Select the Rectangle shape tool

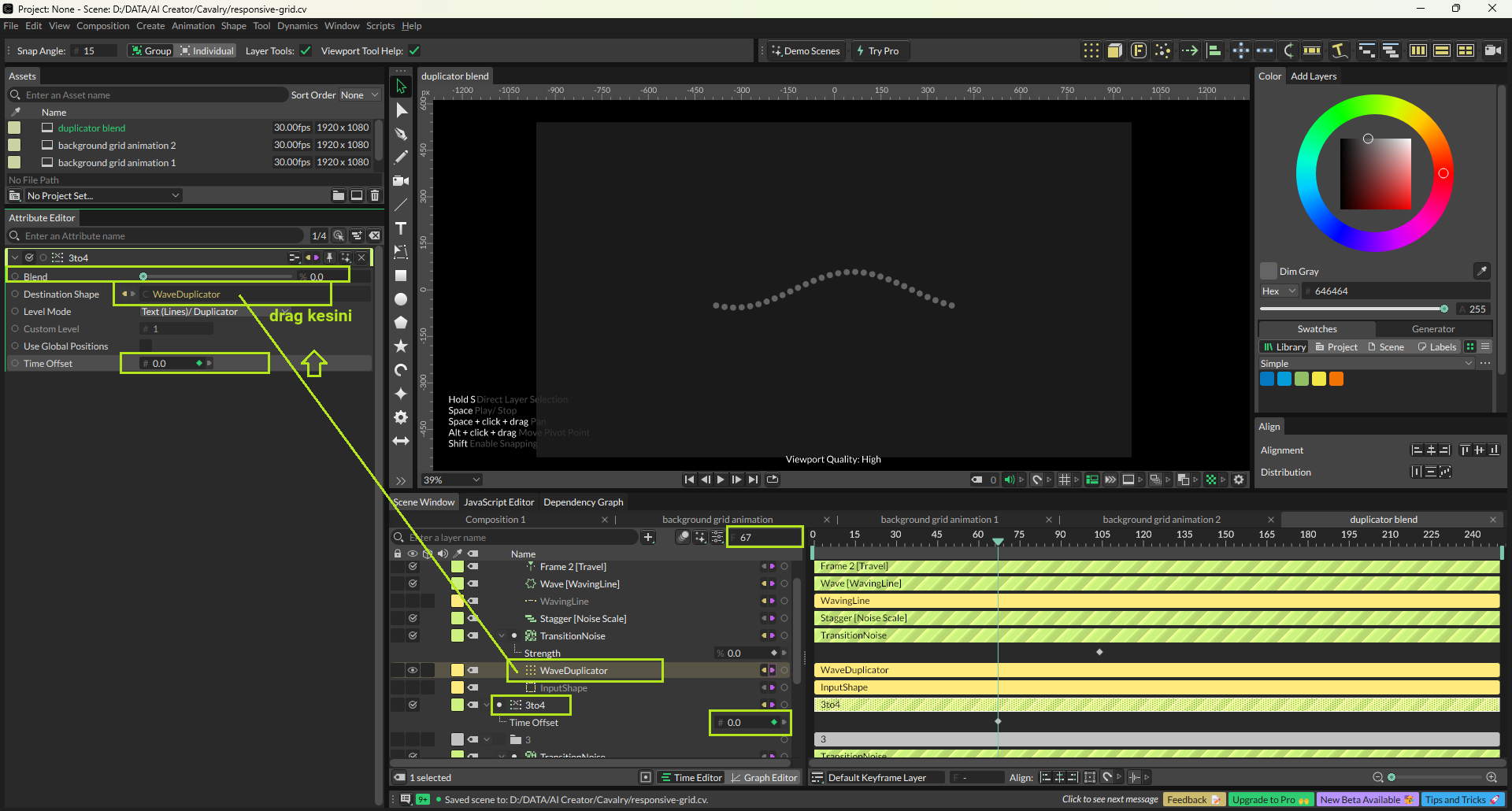click(401, 276)
